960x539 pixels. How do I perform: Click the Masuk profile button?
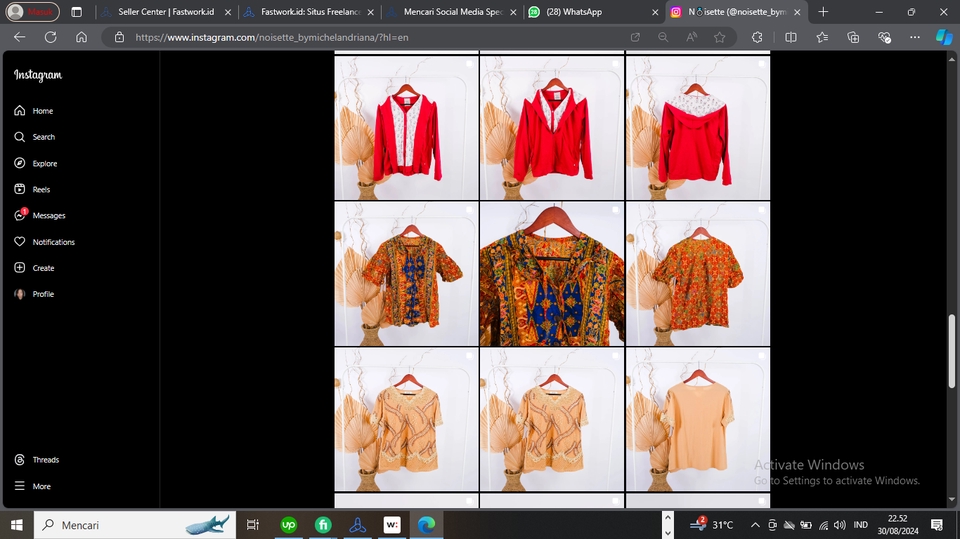(32, 12)
